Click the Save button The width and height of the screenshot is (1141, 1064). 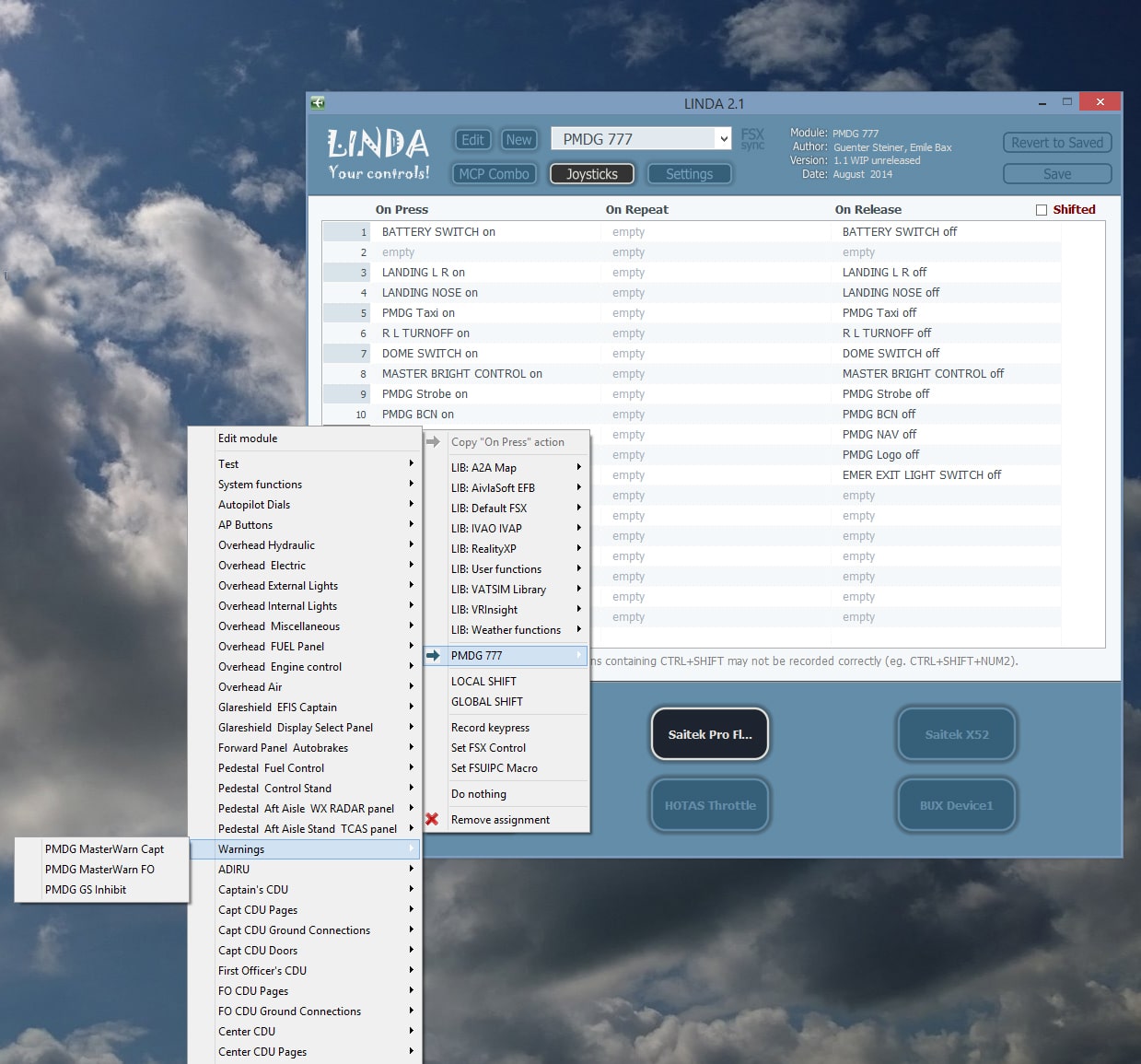1056,174
